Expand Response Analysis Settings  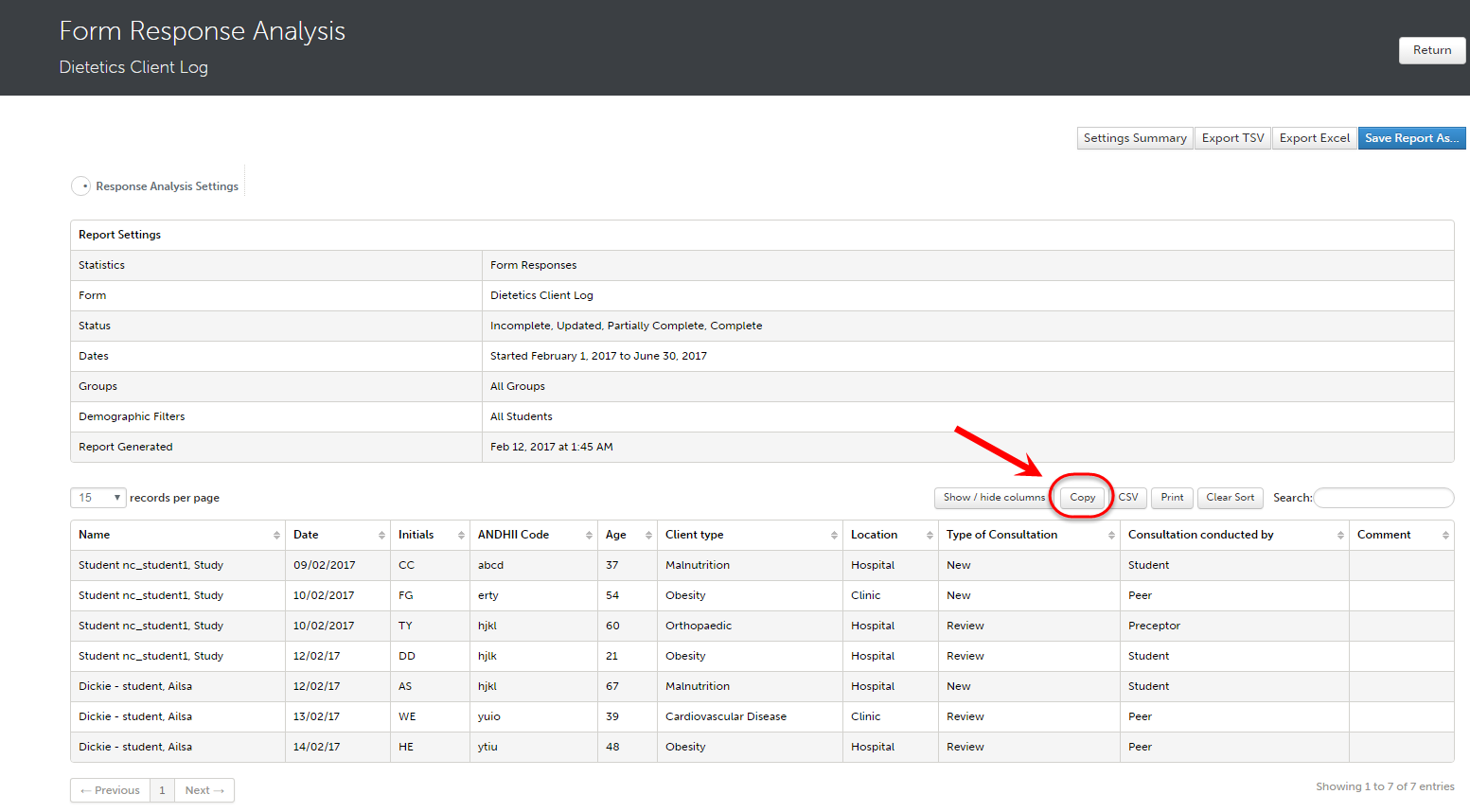157,186
